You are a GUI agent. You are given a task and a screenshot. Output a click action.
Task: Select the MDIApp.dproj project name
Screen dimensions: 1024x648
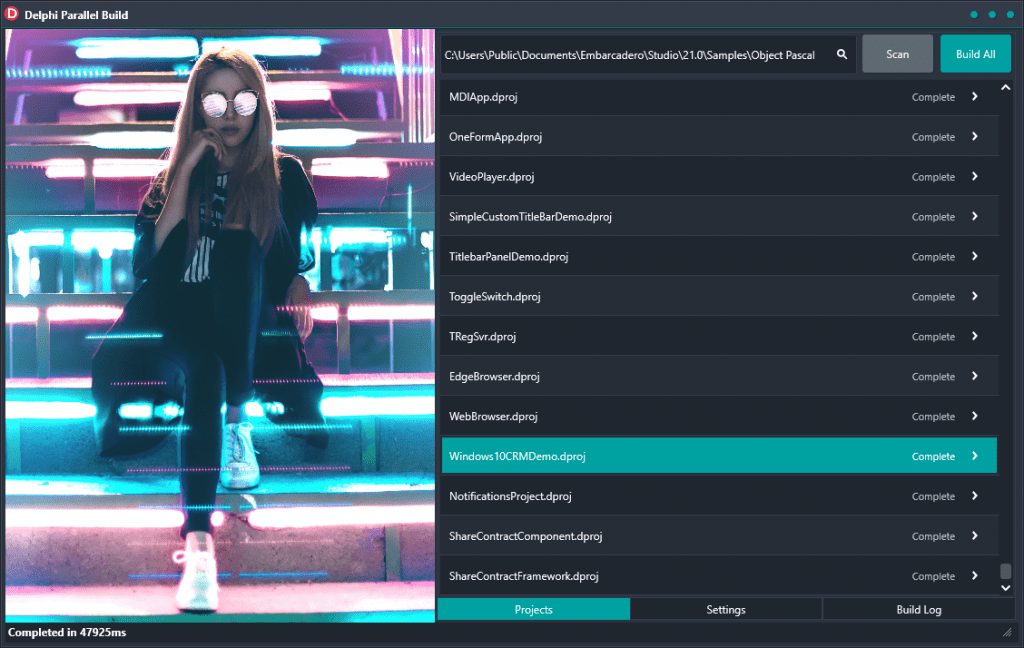[x=483, y=97]
